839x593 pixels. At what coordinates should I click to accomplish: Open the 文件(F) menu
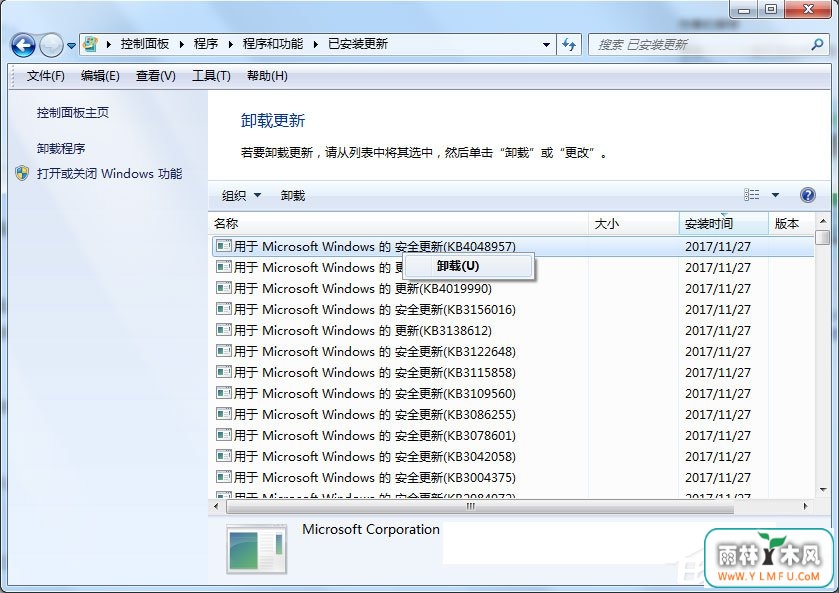[x=45, y=76]
